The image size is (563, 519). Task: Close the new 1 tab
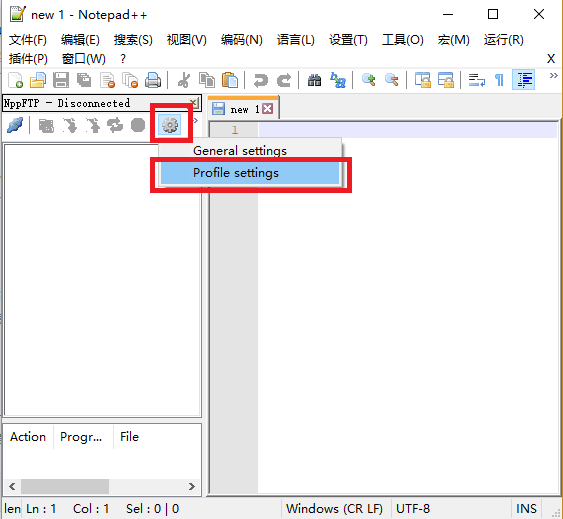(267, 108)
